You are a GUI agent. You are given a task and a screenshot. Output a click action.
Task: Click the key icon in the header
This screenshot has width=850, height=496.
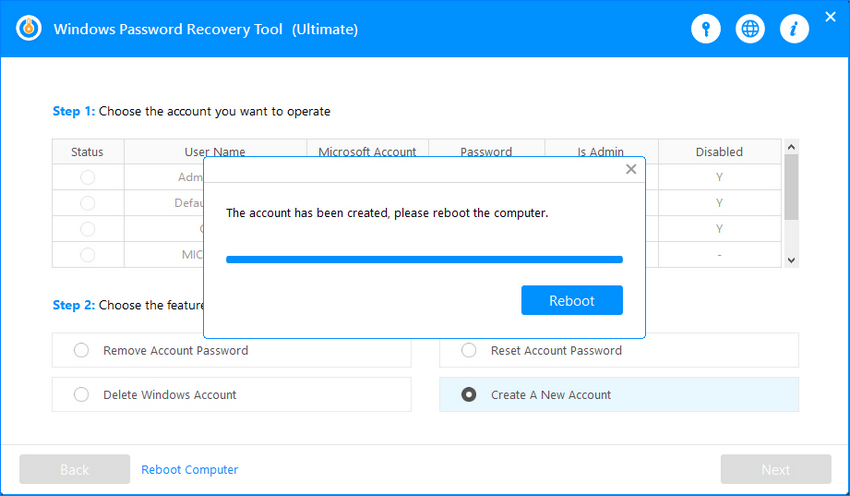pyautogui.click(x=706, y=29)
